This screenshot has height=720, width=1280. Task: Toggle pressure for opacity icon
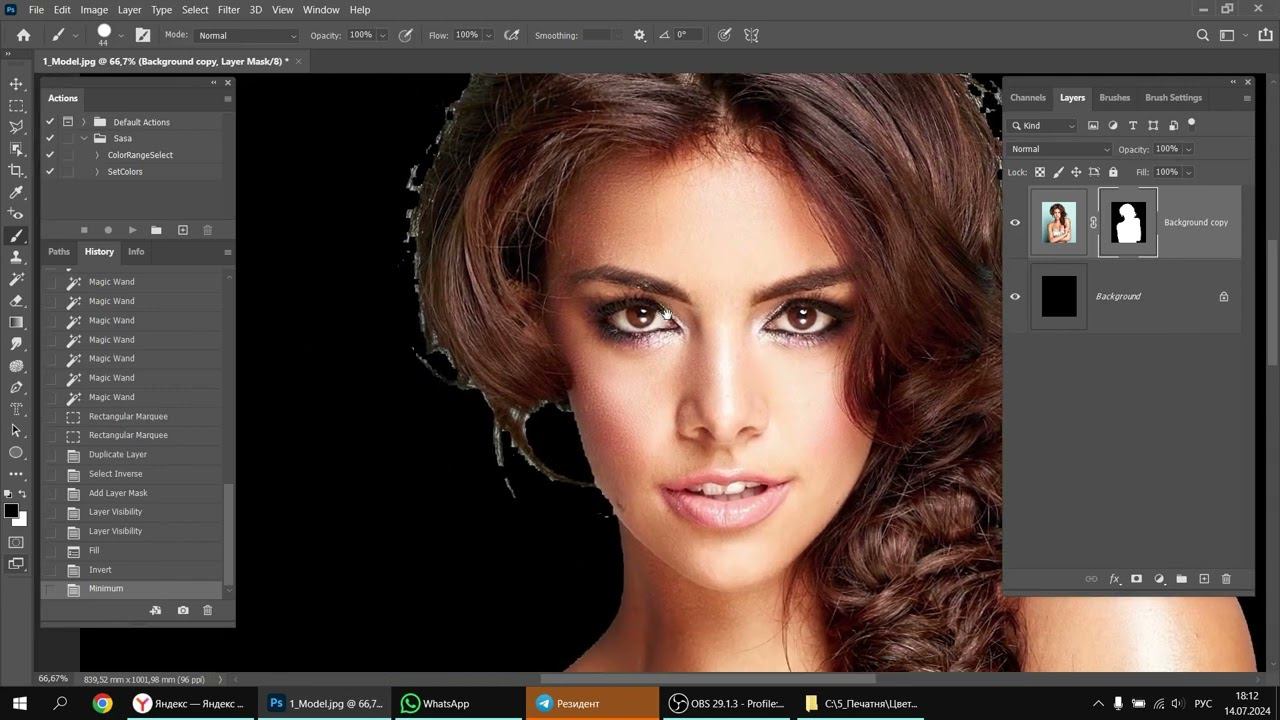[x=405, y=35]
